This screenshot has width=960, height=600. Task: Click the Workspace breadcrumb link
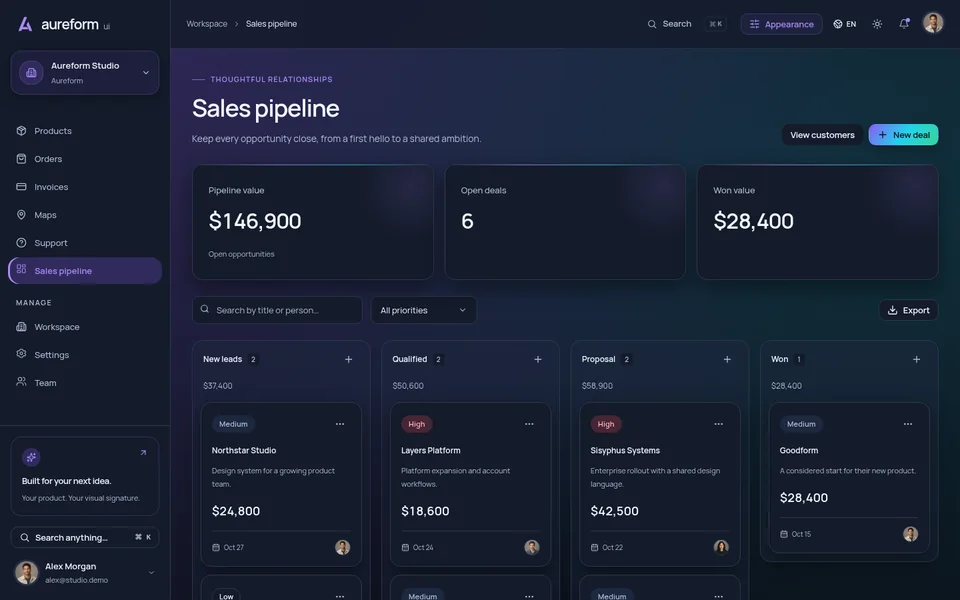point(206,24)
